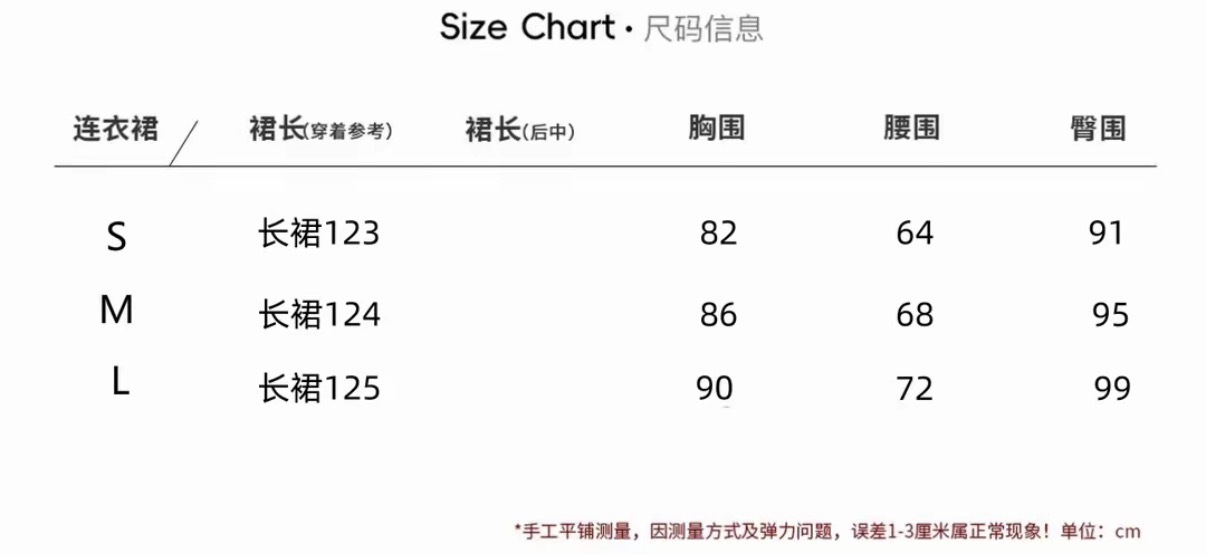Click the 臀围 column header

(1098, 128)
